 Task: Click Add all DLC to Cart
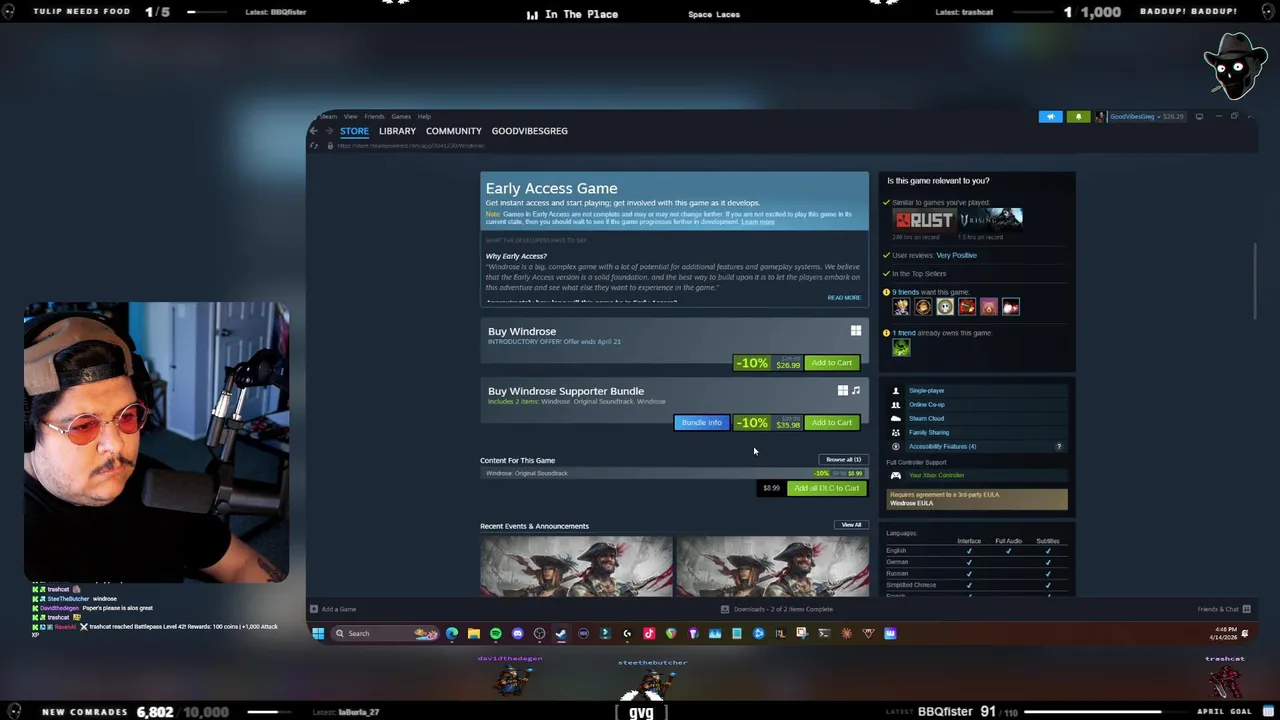point(826,488)
